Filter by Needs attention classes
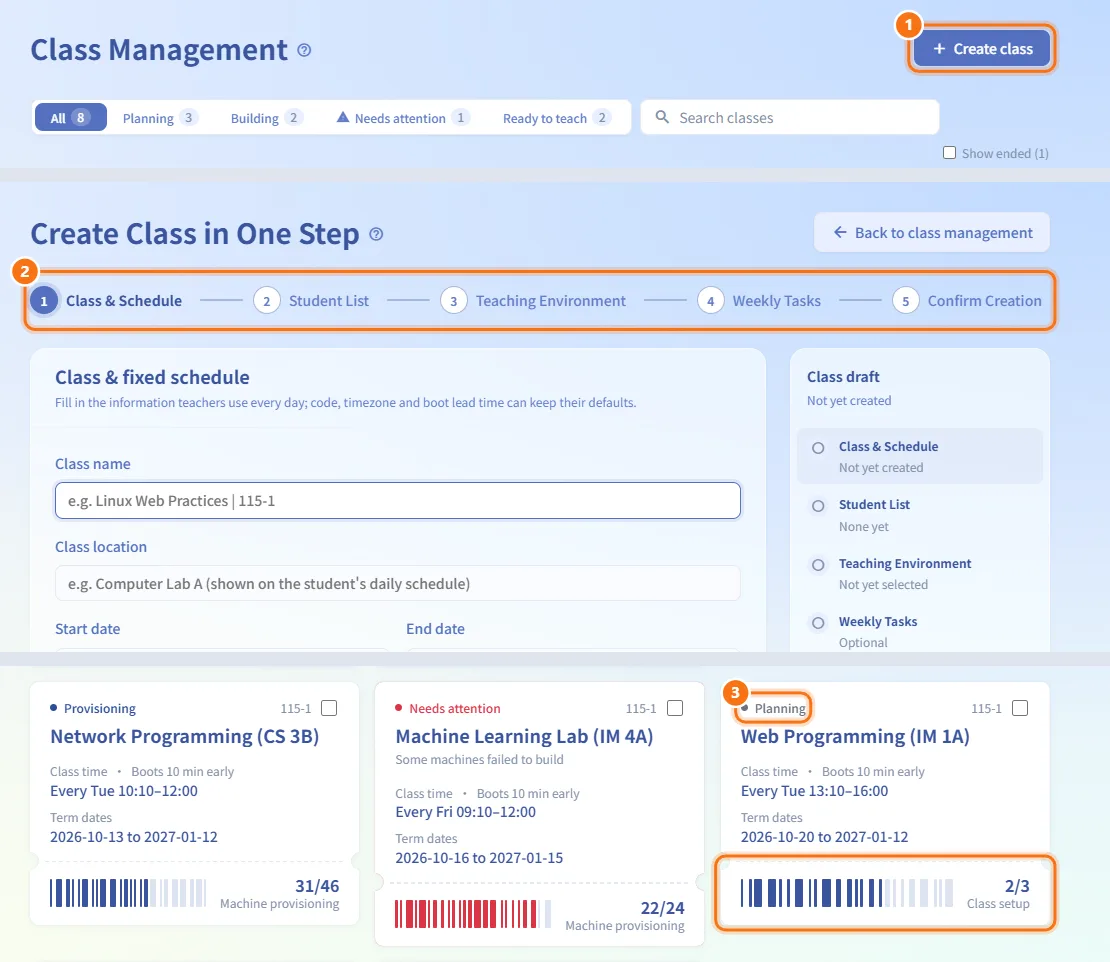This screenshot has height=962, width=1110. [402, 118]
